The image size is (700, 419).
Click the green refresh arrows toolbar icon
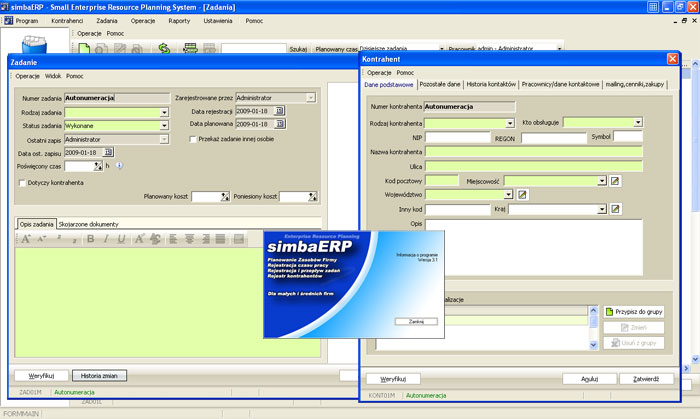click(164, 48)
